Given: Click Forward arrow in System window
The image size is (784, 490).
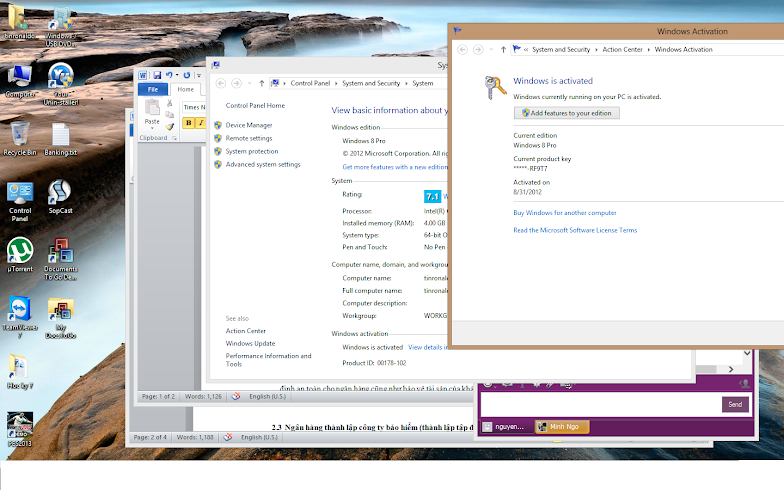Looking at the screenshot, I should coord(236,84).
